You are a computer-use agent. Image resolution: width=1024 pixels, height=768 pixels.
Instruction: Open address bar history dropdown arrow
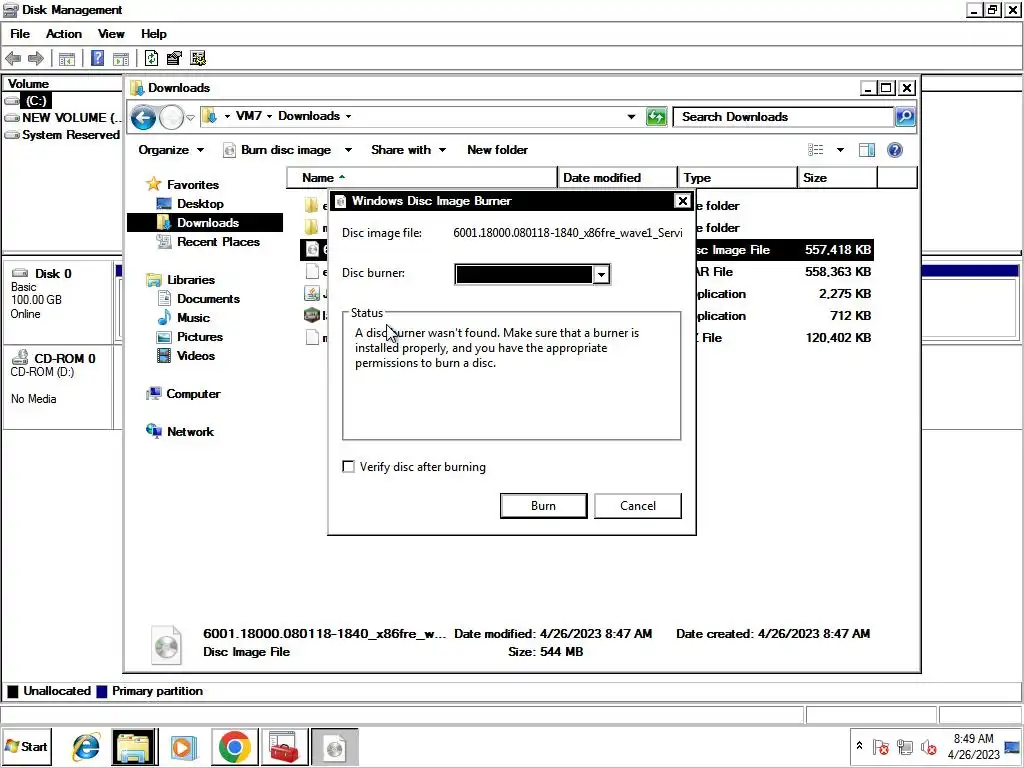631,117
